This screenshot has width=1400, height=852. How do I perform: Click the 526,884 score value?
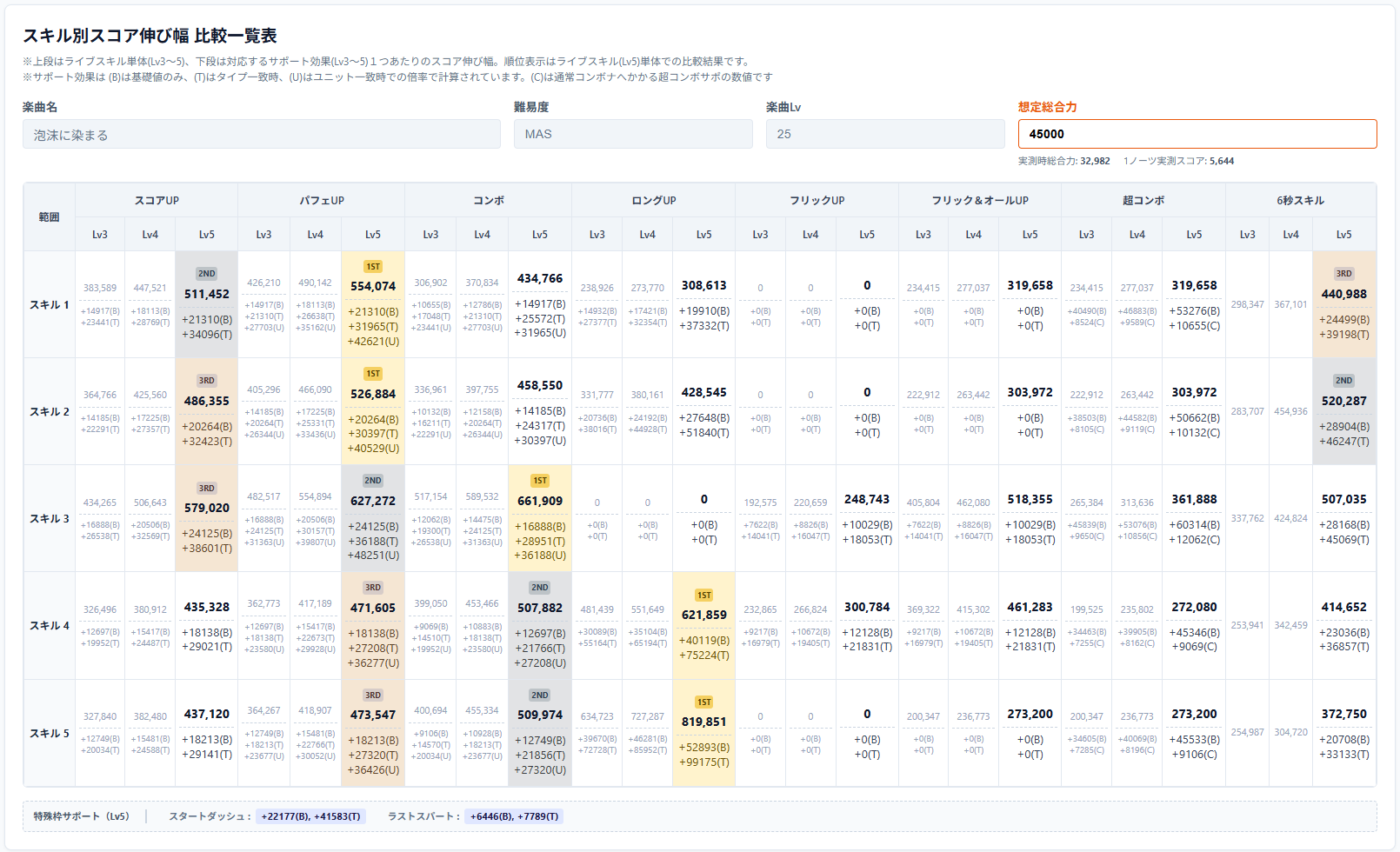pyautogui.click(x=373, y=394)
